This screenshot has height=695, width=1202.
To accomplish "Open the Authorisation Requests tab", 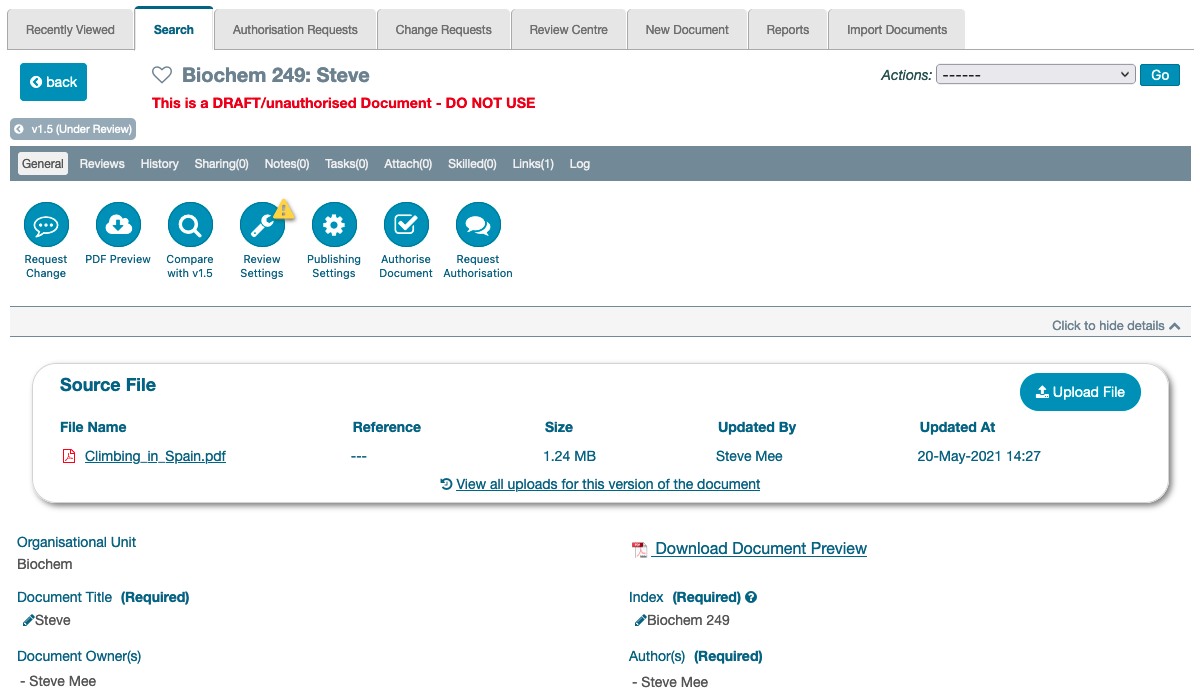I will click(x=295, y=30).
